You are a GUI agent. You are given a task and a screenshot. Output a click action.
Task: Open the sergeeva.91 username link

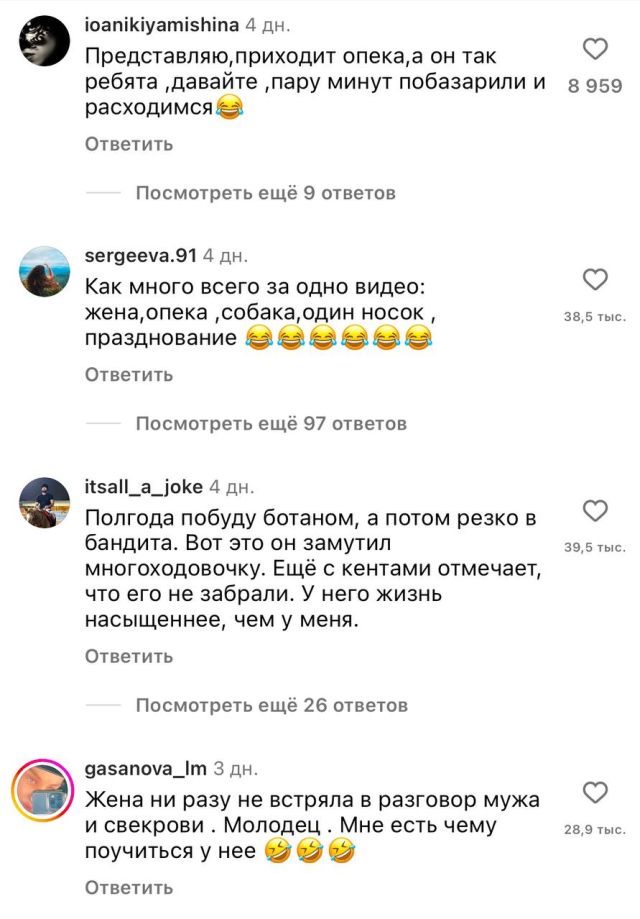[143, 255]
